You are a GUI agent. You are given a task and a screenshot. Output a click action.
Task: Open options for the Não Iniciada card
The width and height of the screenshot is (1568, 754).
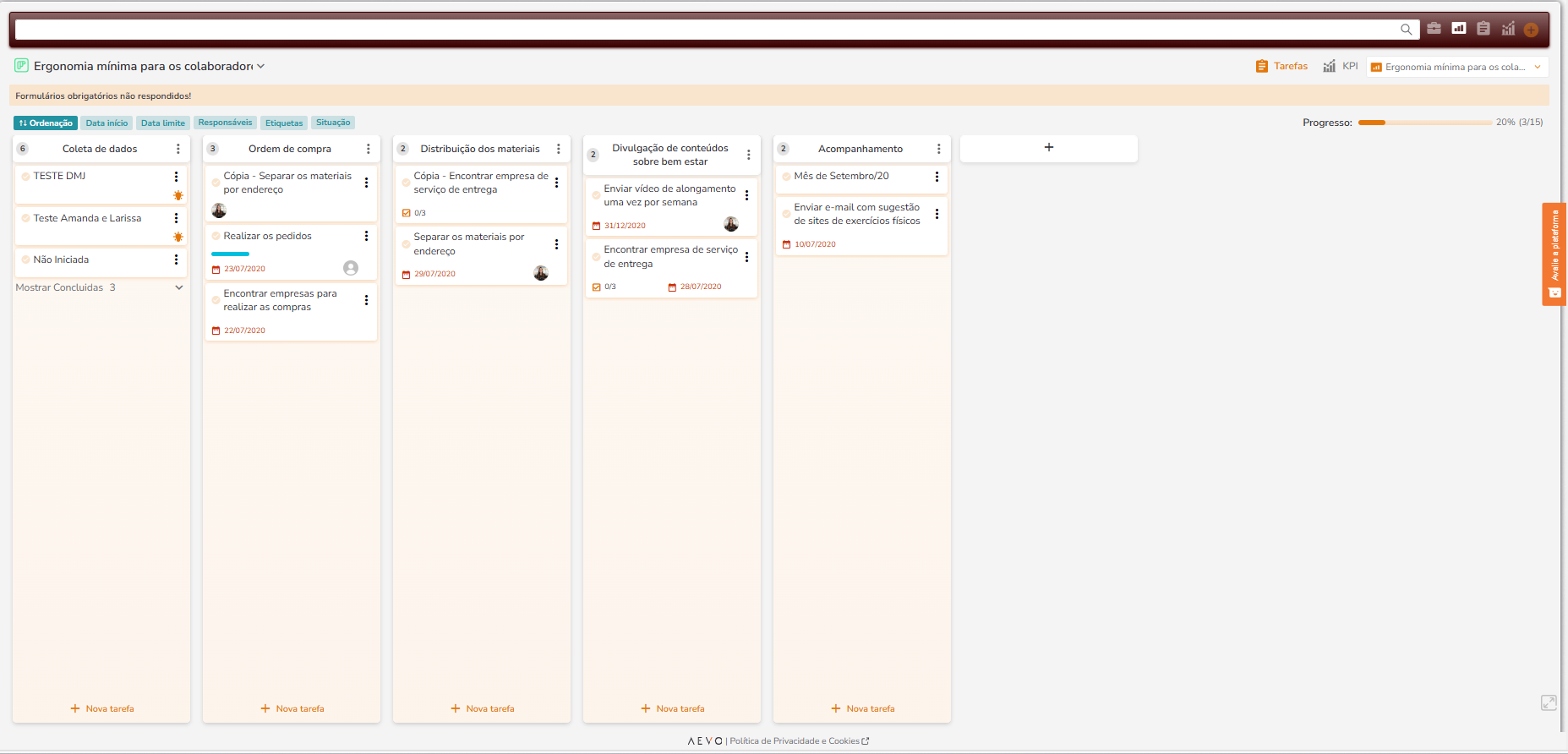[176, 260]
